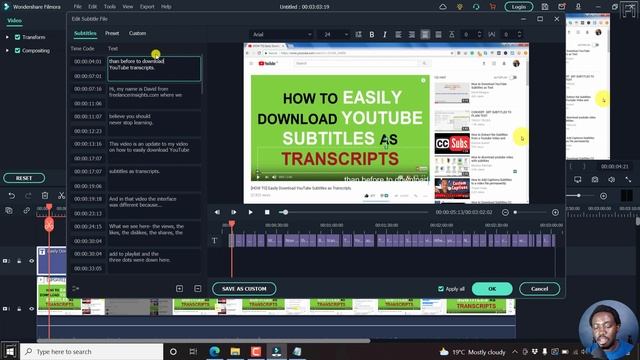Split clip with the scissors icon
This screenshot has height=360, width=640.
[61, 196]
